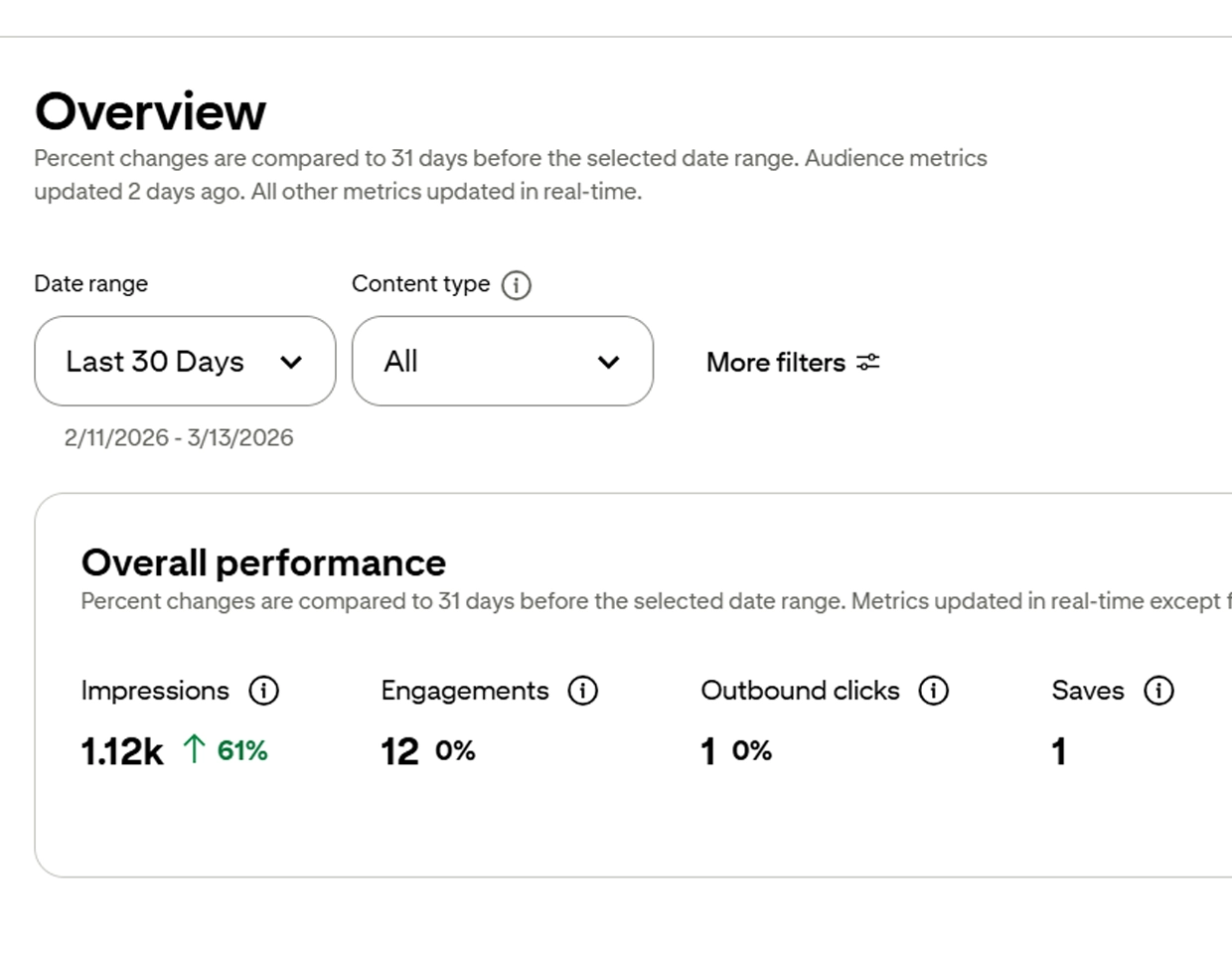Click the Saves info icon

point(1159,691)
